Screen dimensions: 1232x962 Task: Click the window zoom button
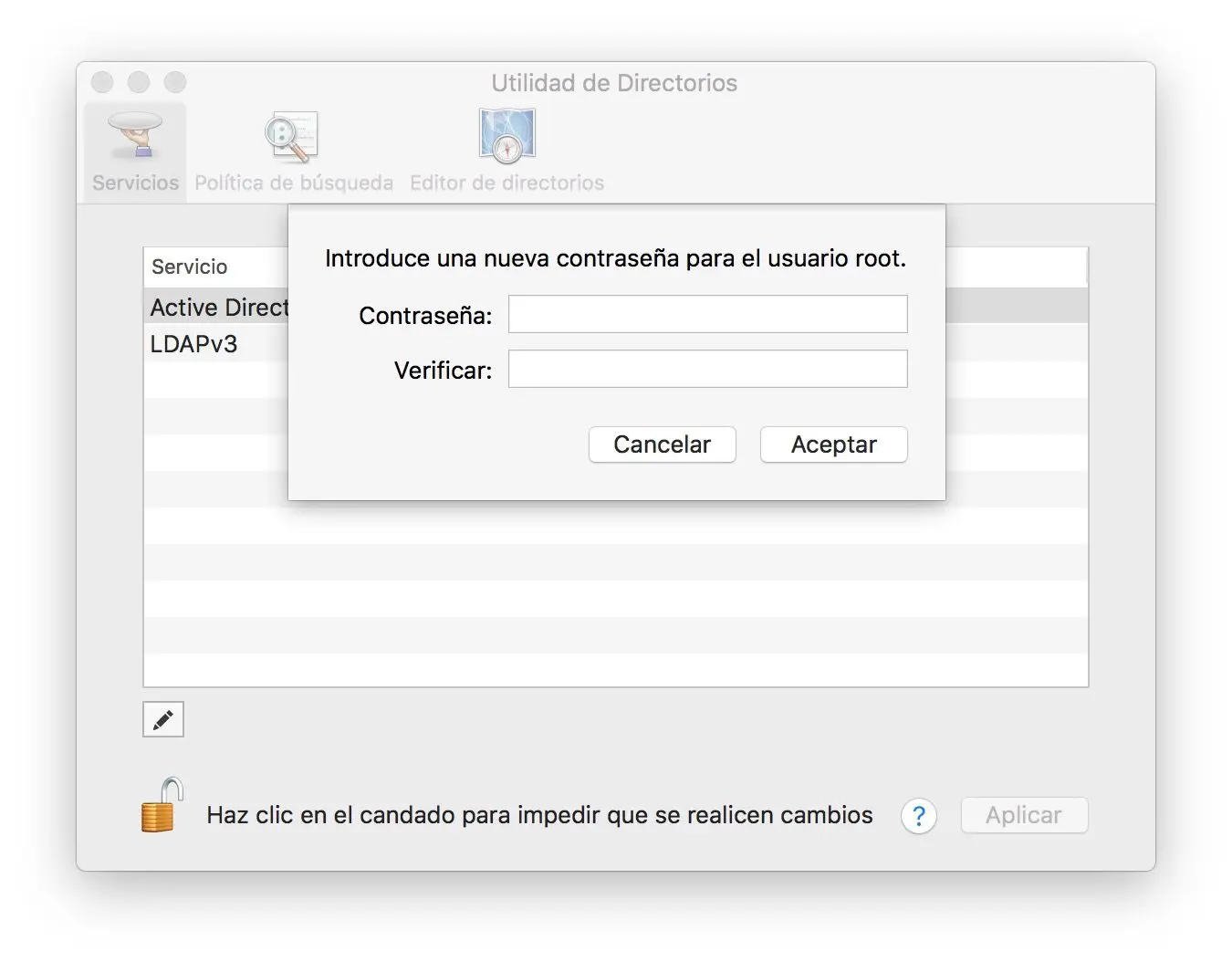coord(175,82)
